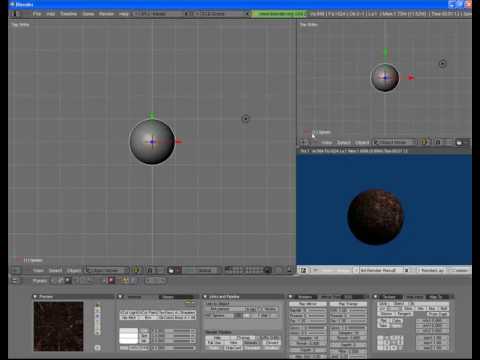Screen dimensions: 480x360
Task: Toggle the translate manipulator triangle in the left view
Action: 179,270
